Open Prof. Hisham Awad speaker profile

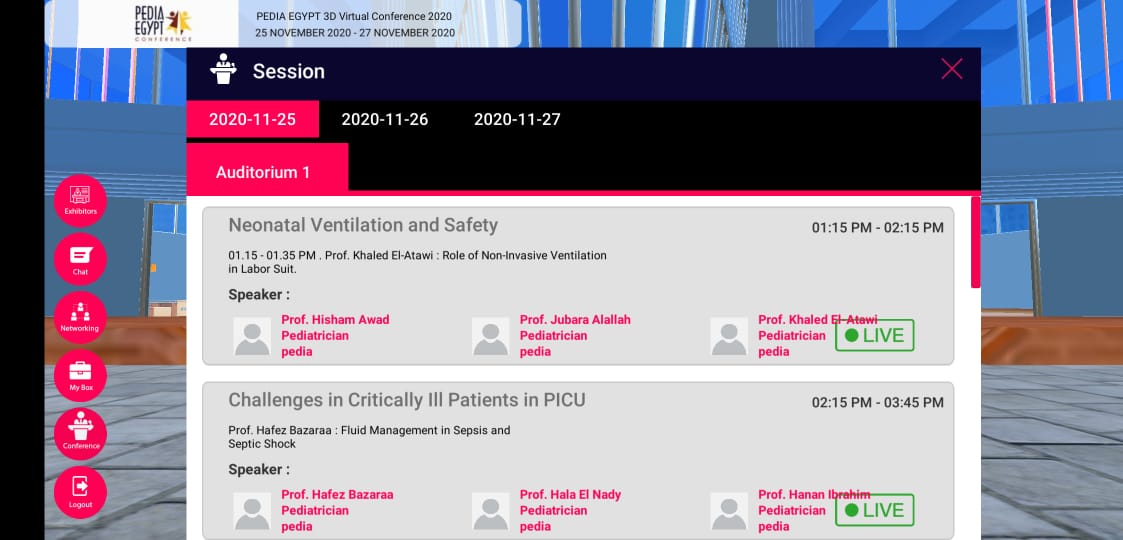click(x=335, y=320)
